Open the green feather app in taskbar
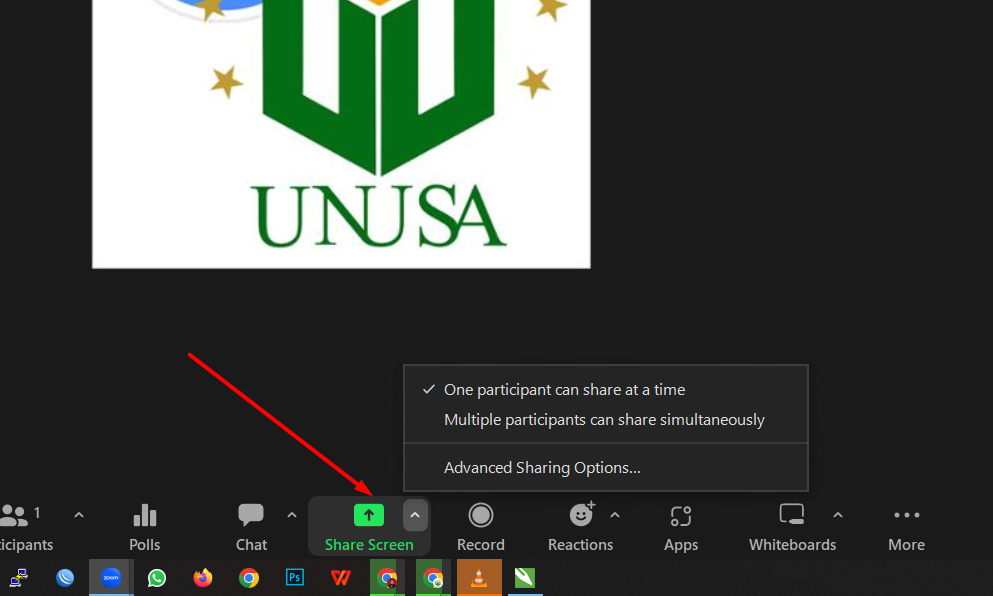 click(525, 578)
